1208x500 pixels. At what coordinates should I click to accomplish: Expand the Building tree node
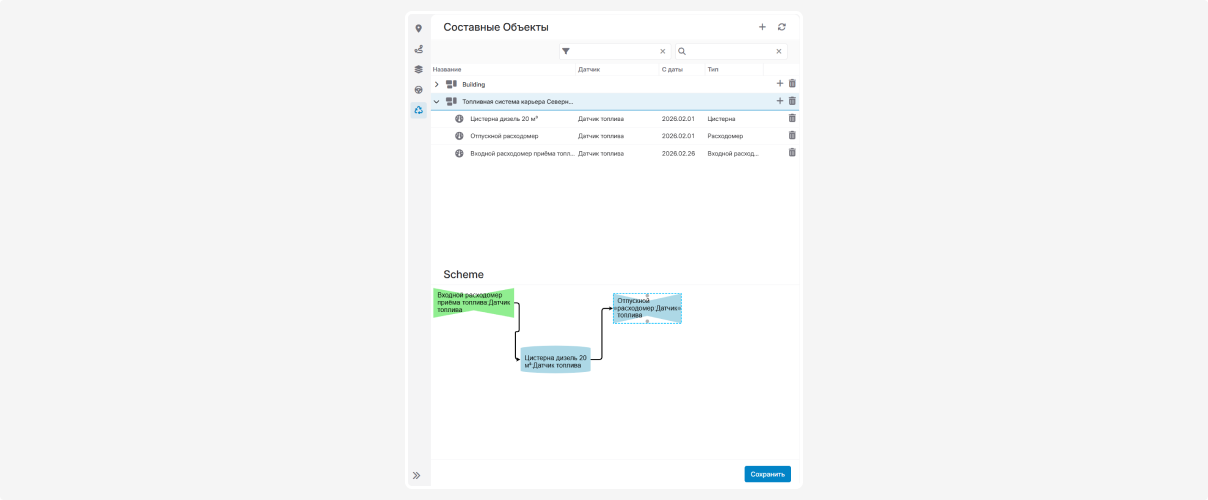(437, 84)
